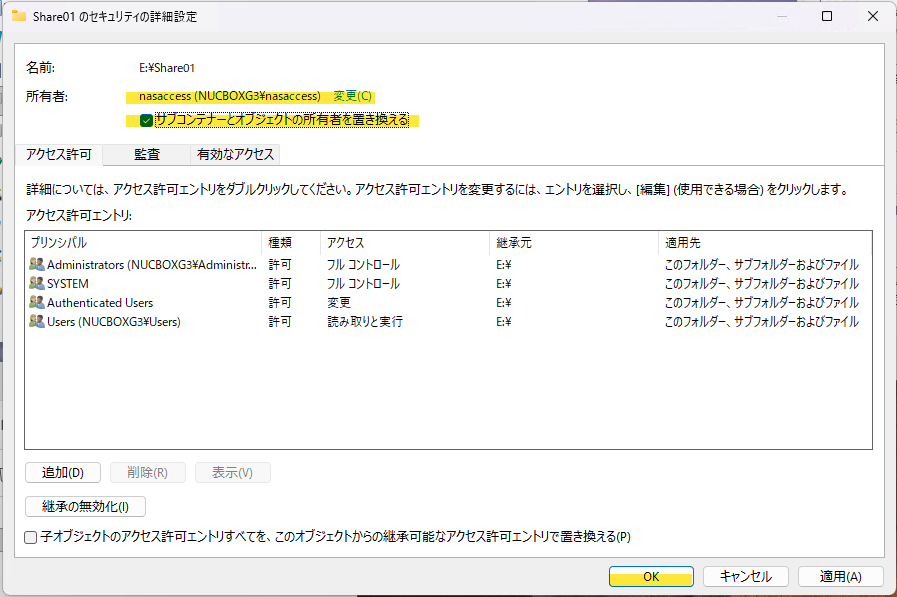The image size is (897, 597).
Task: Confirm with the OK button
Action: (651, 577)
